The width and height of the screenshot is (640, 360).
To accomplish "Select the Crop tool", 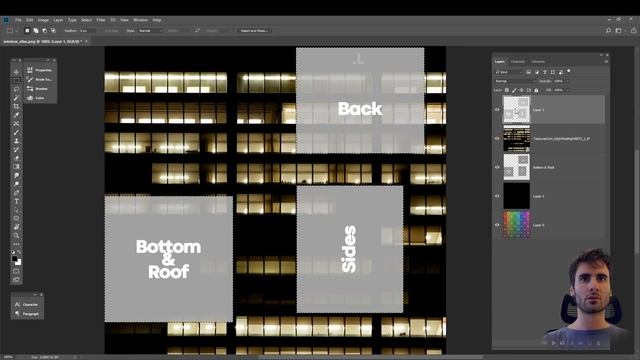I will point(16,106).
